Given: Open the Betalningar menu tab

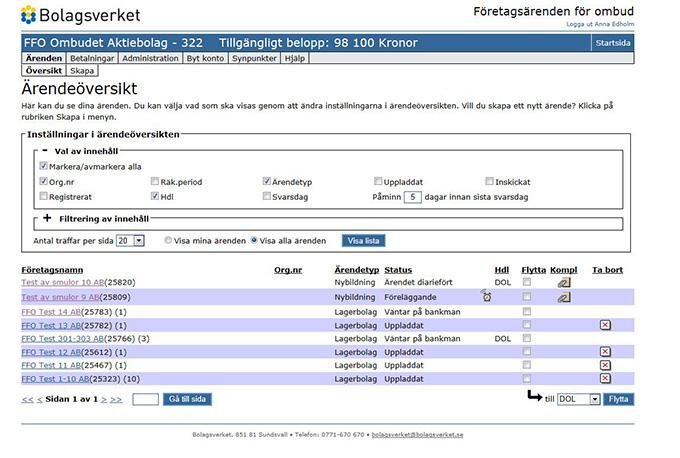Looking at the screenshot, I should [x=92, y=58].
